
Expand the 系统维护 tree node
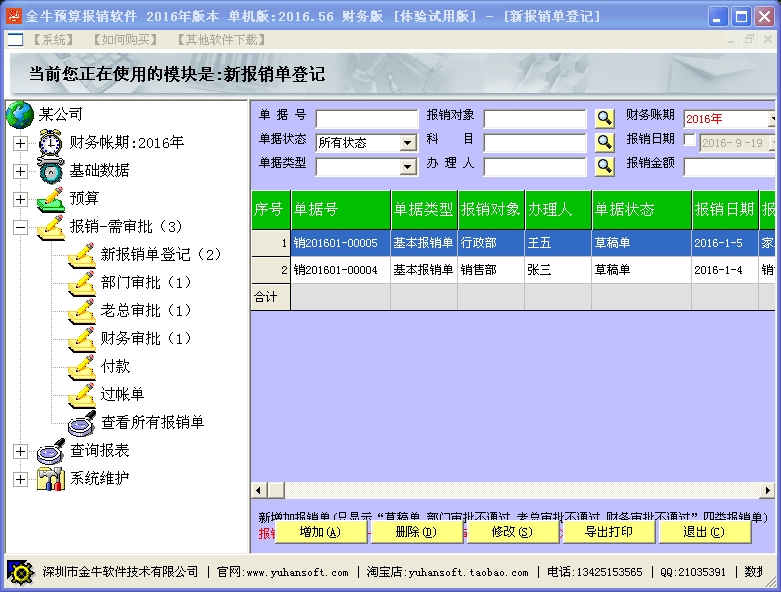click(20, 479)
